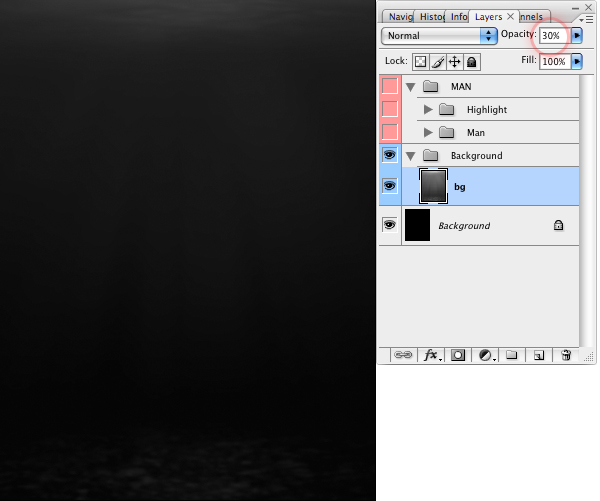The width and height of the screenshot is (600, 501).
Task: Click the Highlight group folder icon
Action: pos(446,109)
